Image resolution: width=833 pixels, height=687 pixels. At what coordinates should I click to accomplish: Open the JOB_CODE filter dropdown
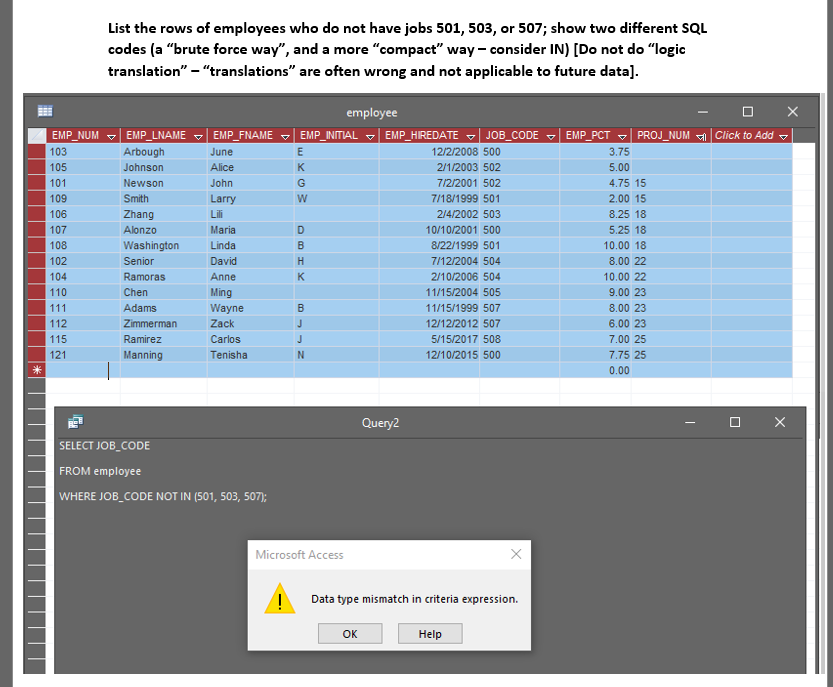tap(549, 135)
